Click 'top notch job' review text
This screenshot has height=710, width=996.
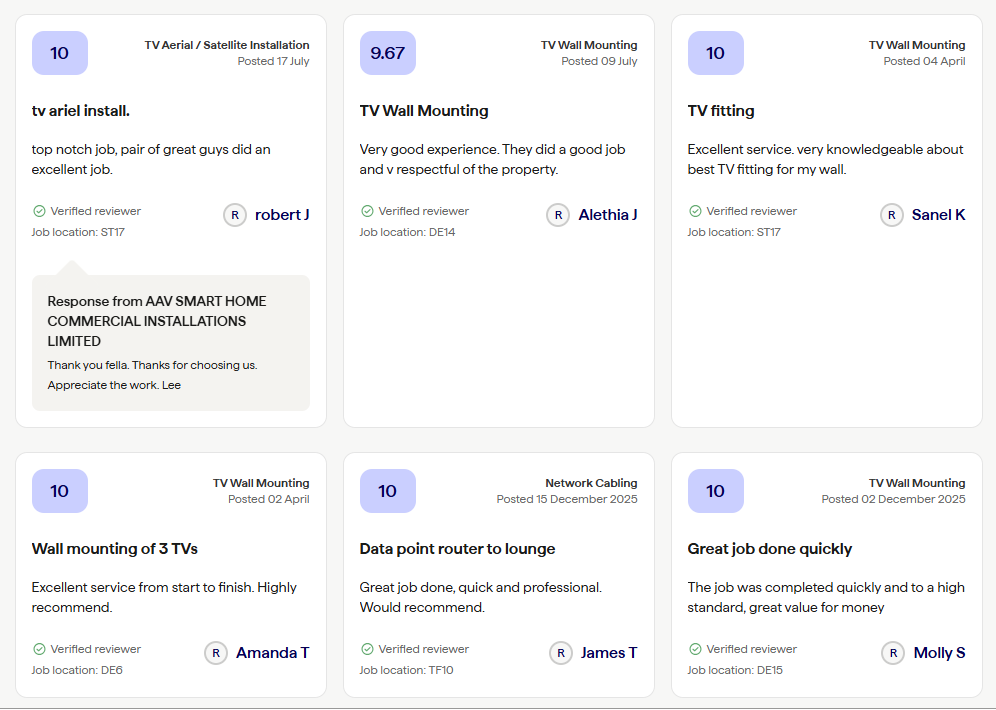coord(151,159)
